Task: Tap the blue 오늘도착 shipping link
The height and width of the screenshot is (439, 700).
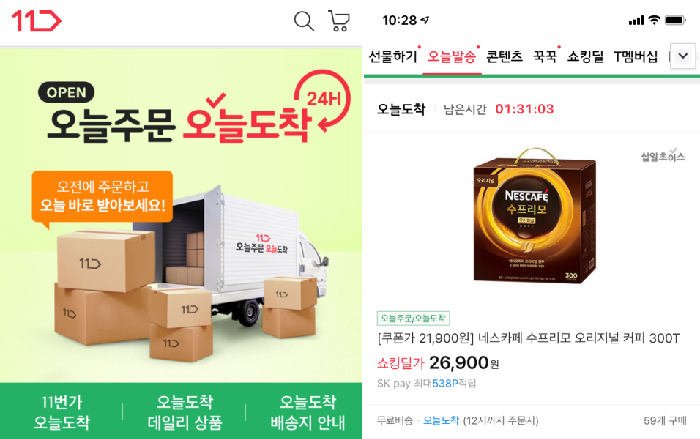Action: tap(441, 420)
